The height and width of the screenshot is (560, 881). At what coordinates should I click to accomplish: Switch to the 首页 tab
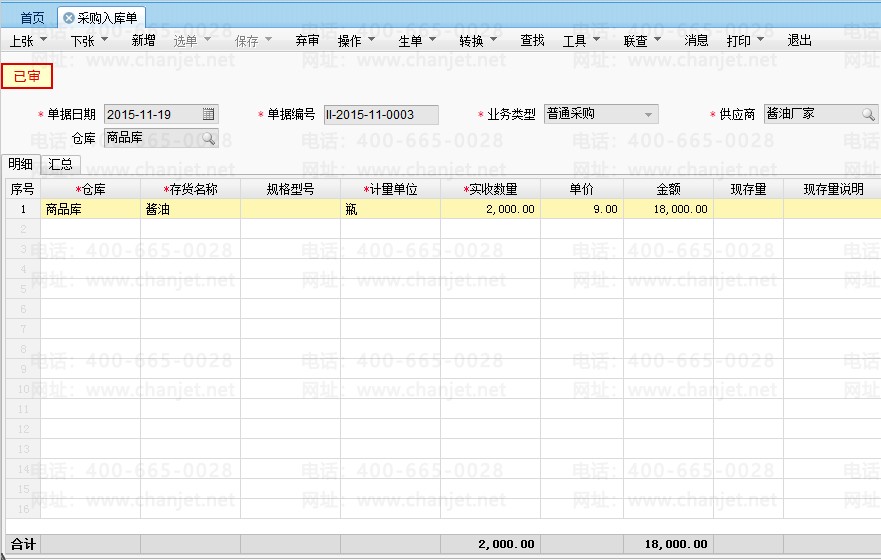[x=31, y=18]
